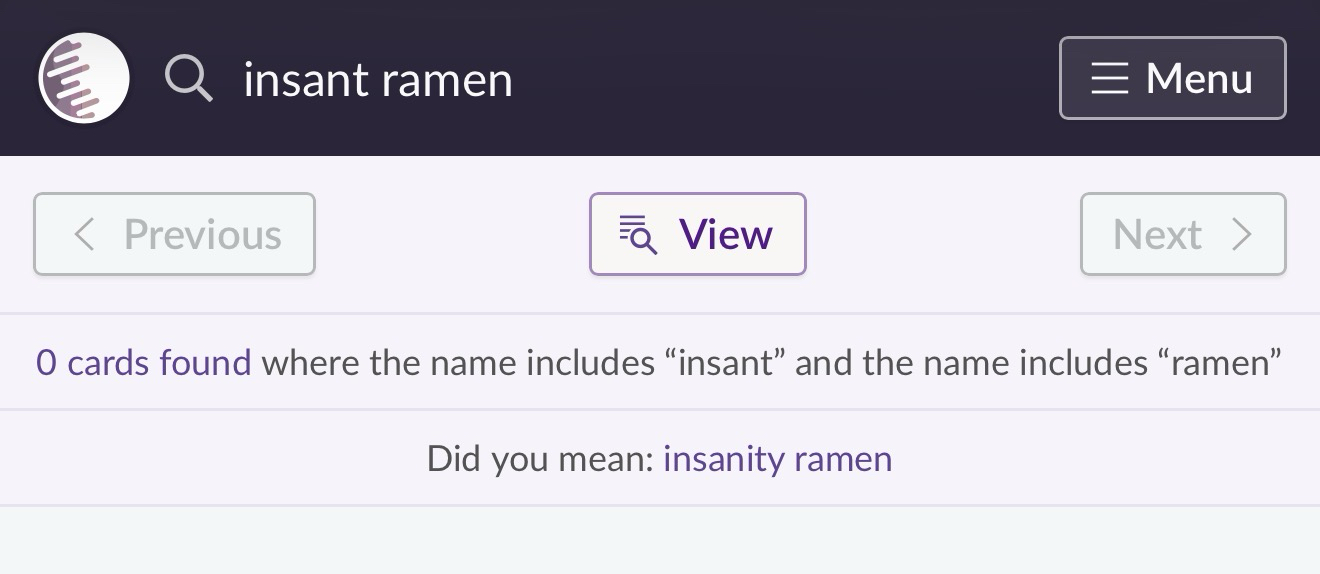Follow the 0 cards found link
The height and width of the screenshot is (574, 1320).
[143, 361]
